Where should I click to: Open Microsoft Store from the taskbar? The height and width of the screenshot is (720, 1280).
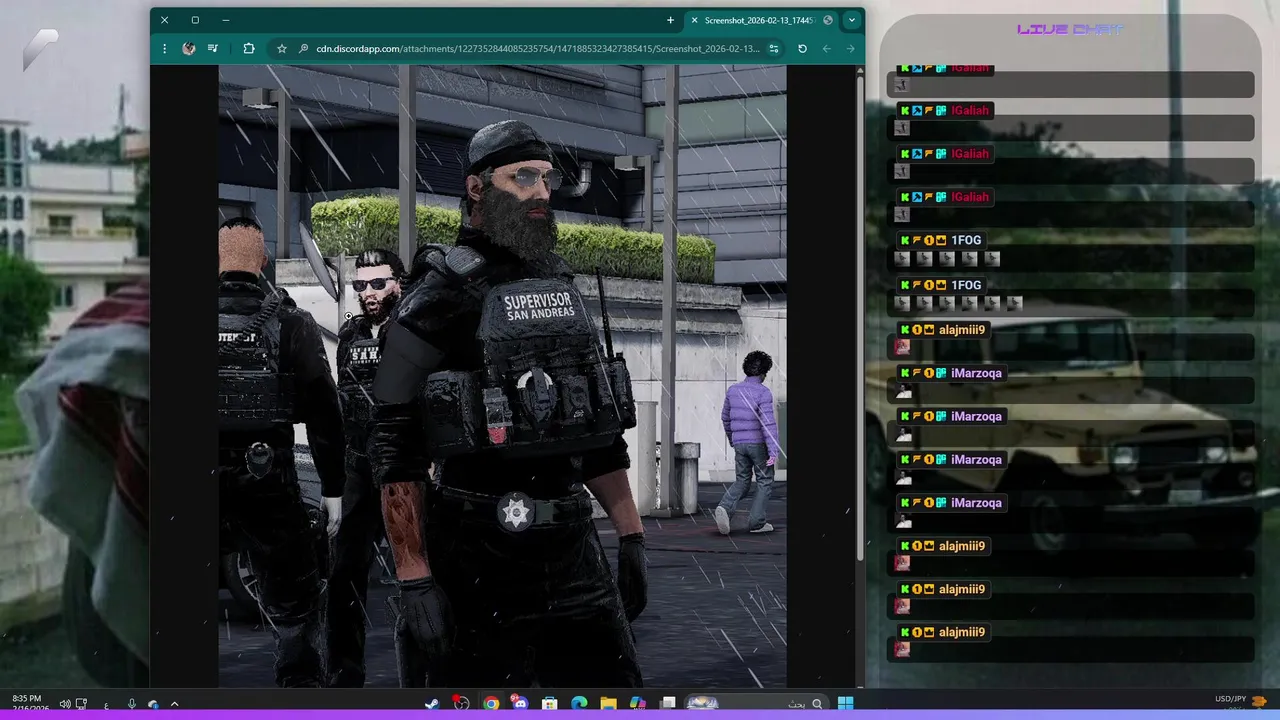[550, 704]
